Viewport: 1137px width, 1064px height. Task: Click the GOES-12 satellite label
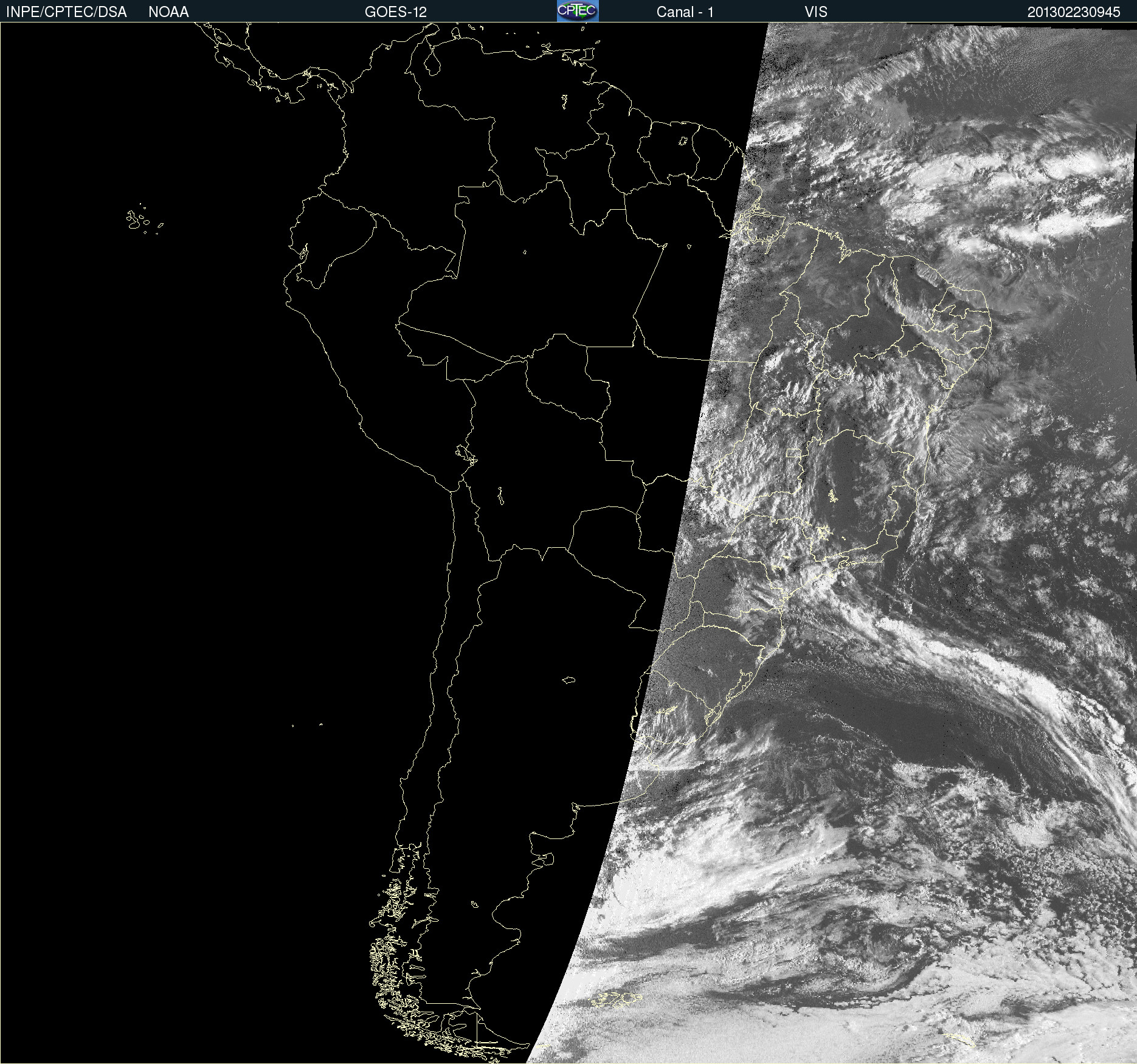[396, 12]
